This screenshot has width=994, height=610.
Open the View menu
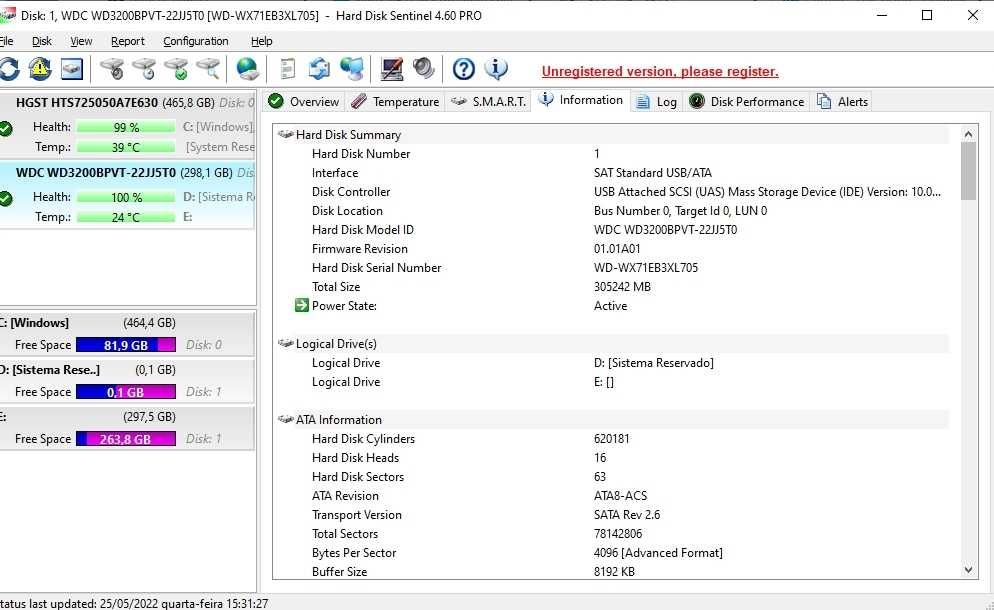coord(81,41)
